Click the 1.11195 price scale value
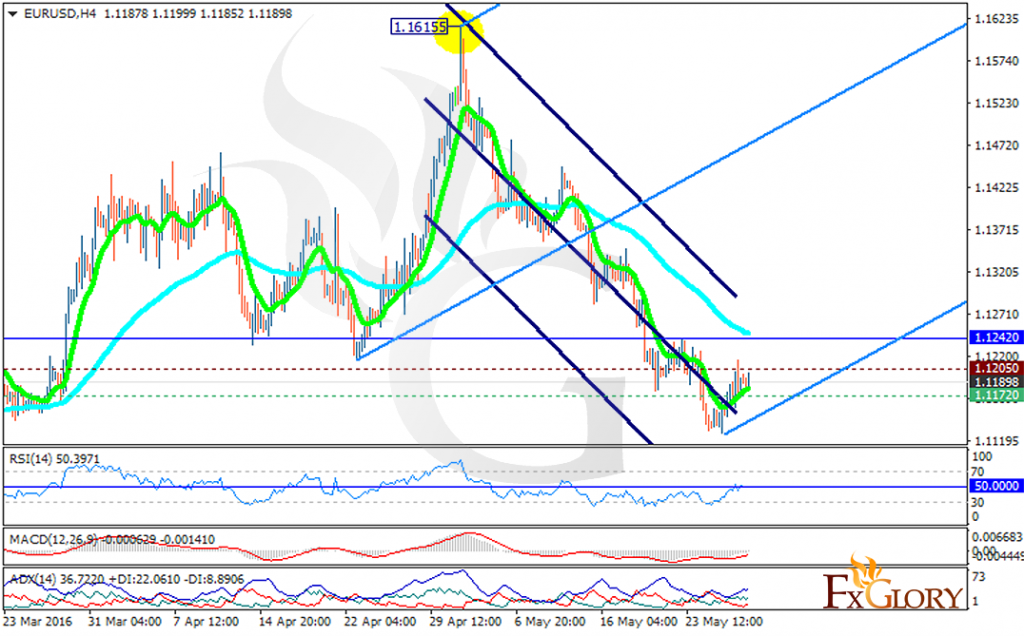The height and width of the screenshot is (636, 1024). coord(997,441)
